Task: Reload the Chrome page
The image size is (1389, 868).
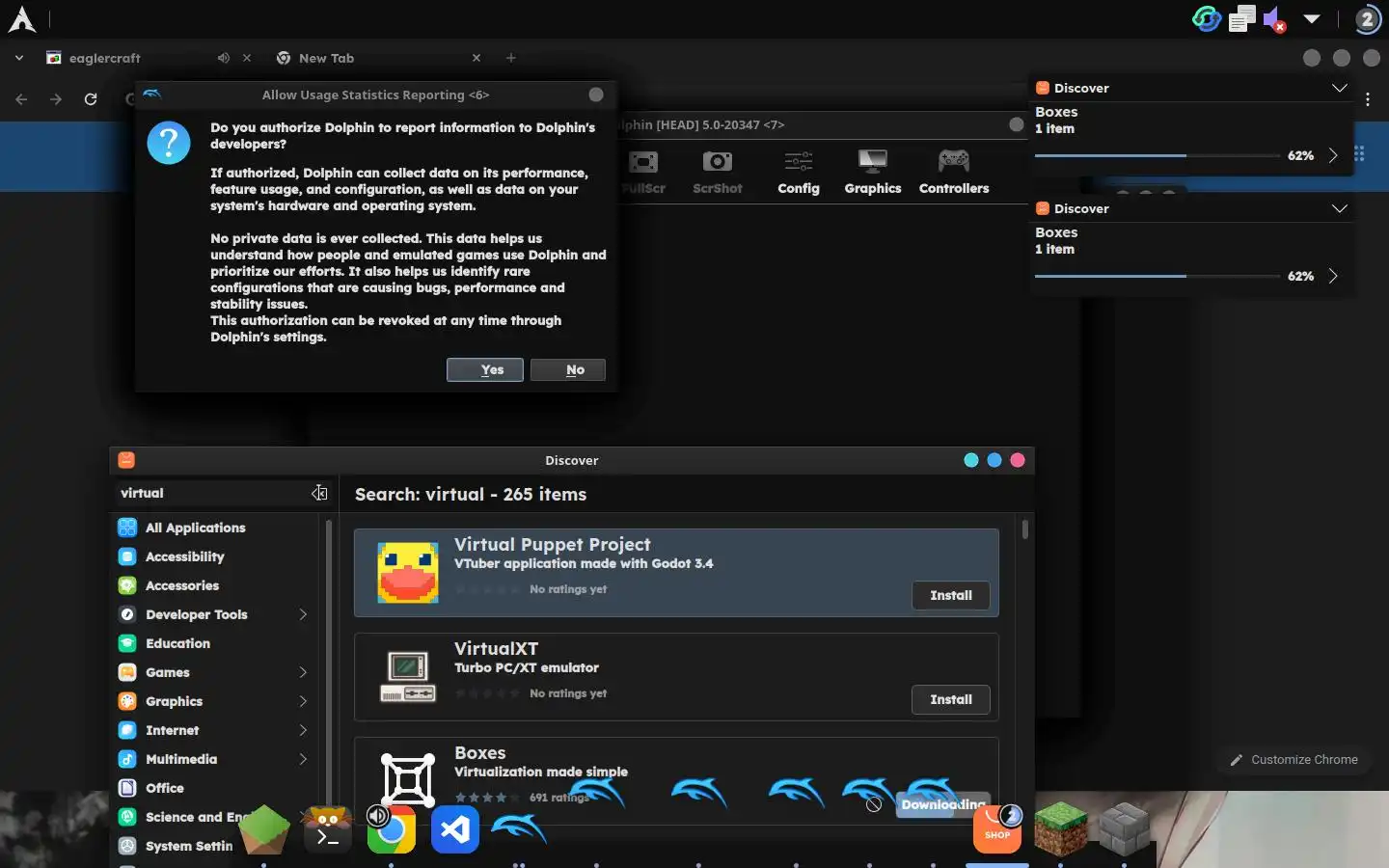Action: pos(91,98)
